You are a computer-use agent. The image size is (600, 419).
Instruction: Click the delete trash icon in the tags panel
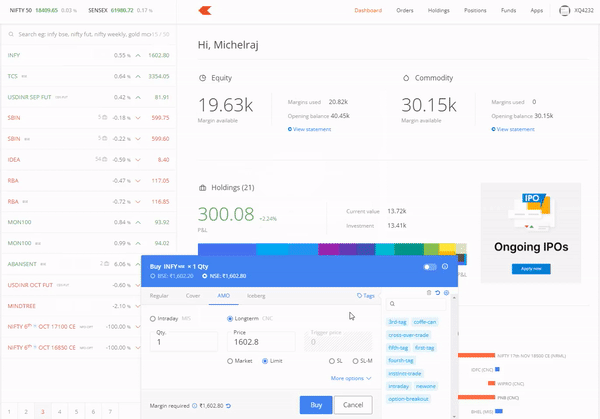pyautogui.click(x=429, y=293)
